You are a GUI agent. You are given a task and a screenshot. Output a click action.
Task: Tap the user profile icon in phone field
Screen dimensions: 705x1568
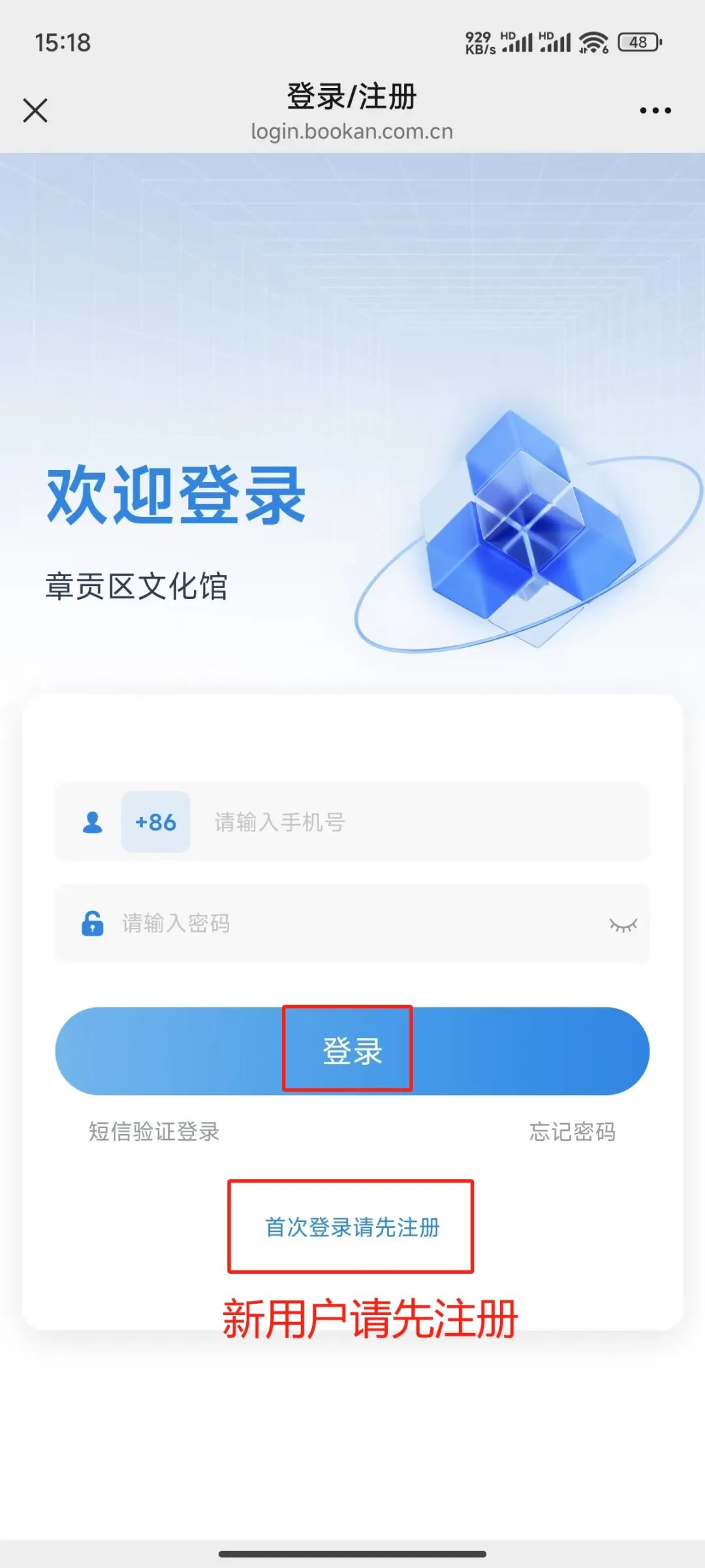93,822
